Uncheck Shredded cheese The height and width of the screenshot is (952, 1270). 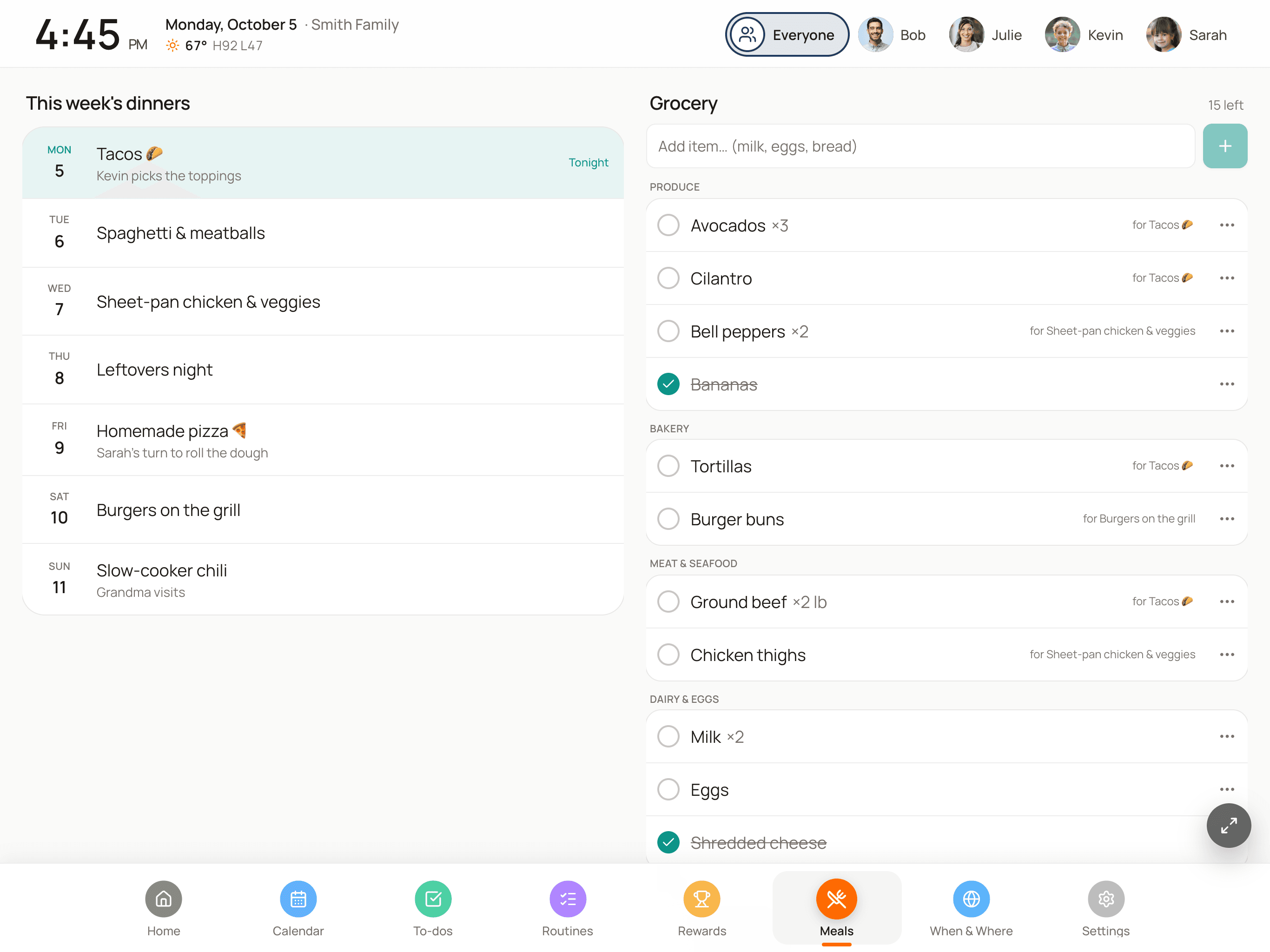[668, 842]
